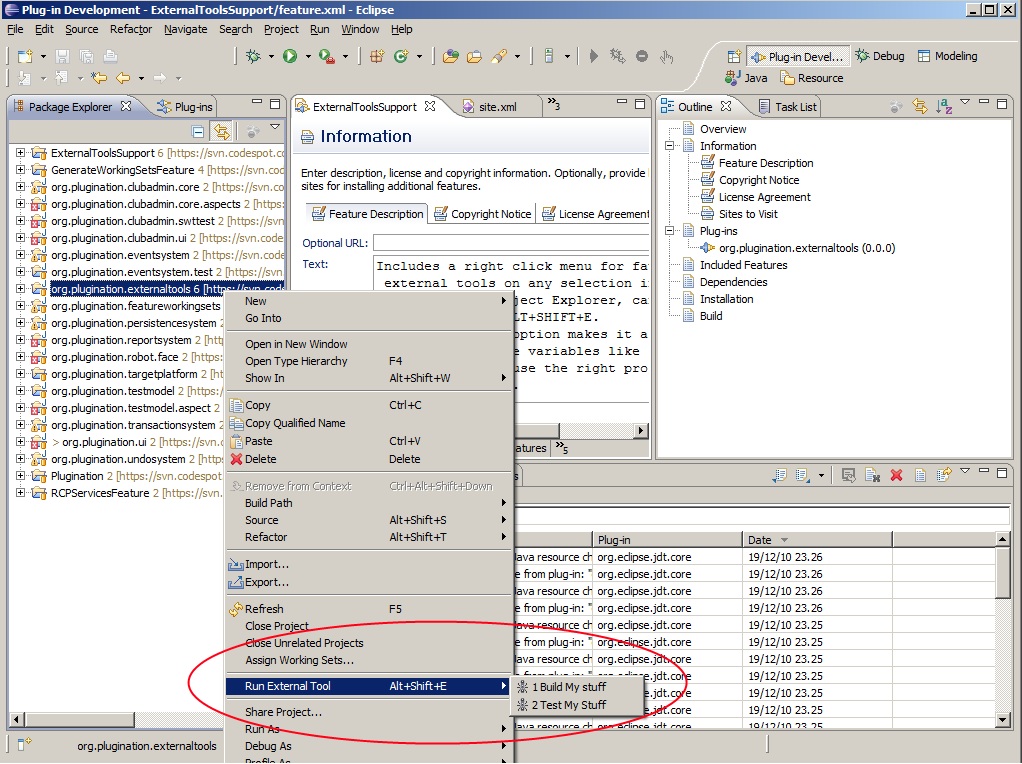The height and width of the screenshot is (764, 1022).
Task: Expand the org.plugination.clubadmin.core project
Action: pyautogui.click(x=21, y=186)
